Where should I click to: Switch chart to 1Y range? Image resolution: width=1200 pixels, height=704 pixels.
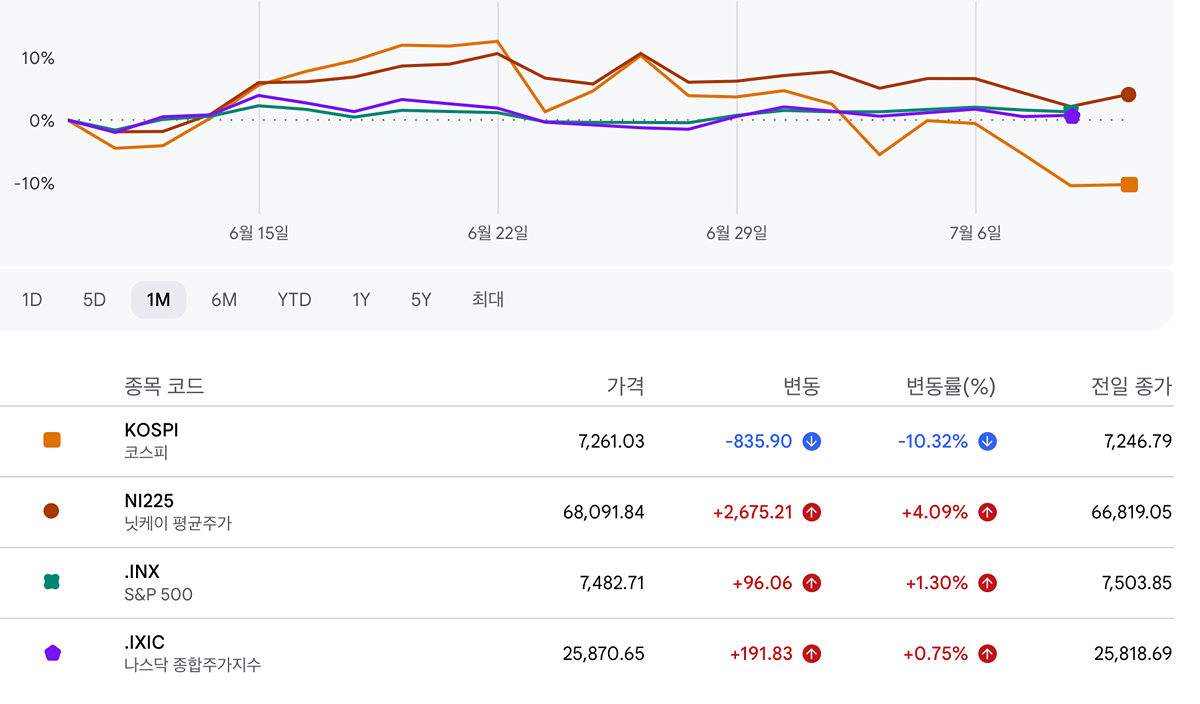361,300
